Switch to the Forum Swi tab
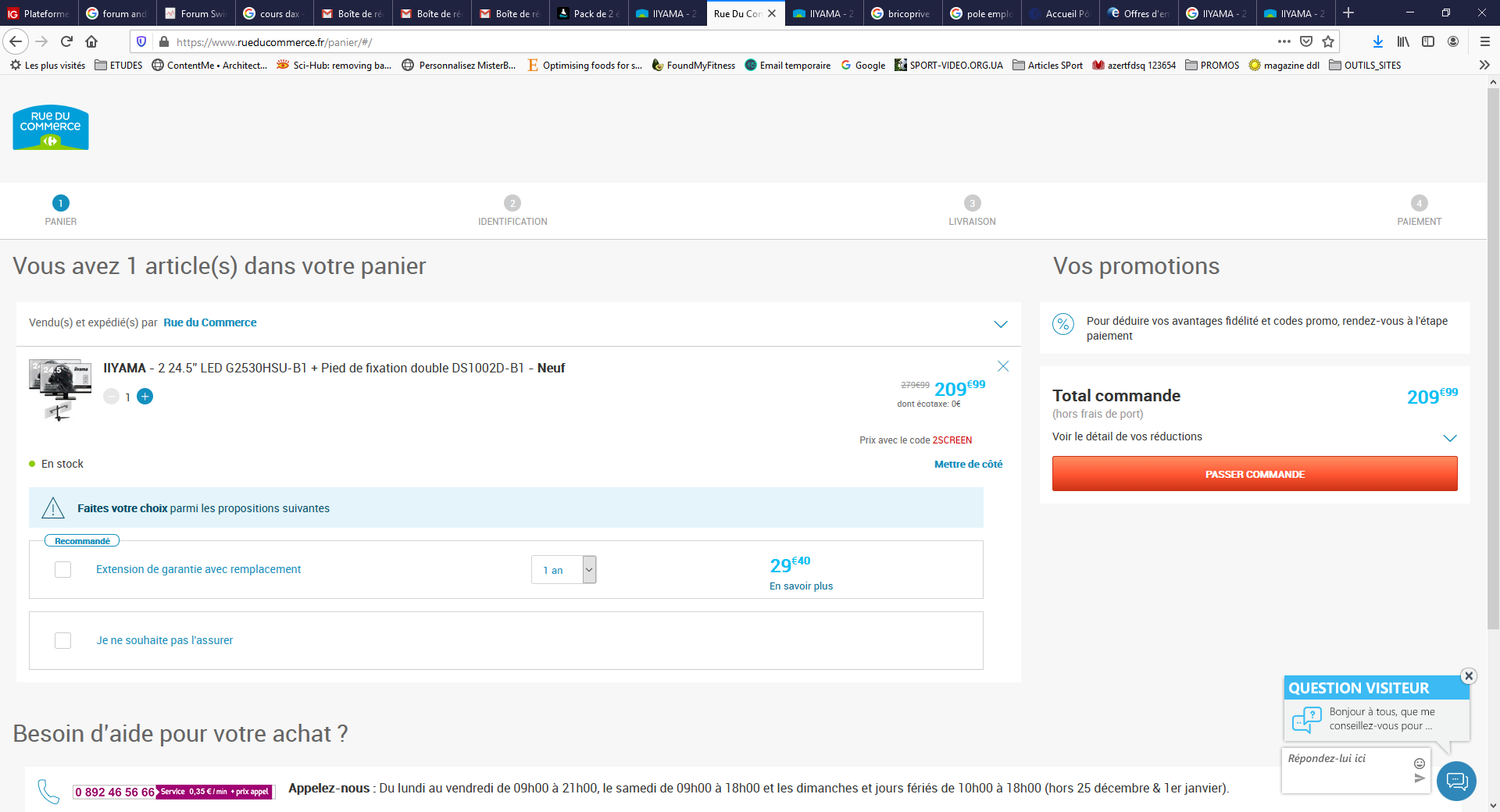 [x=196, y=13]
